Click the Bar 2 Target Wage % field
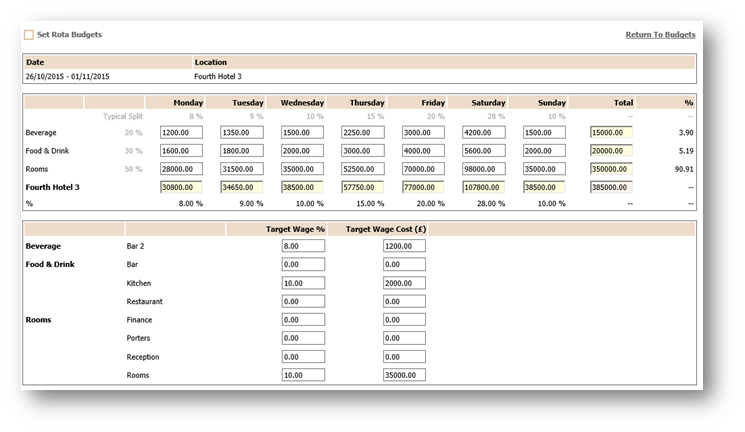 (303, 245)
